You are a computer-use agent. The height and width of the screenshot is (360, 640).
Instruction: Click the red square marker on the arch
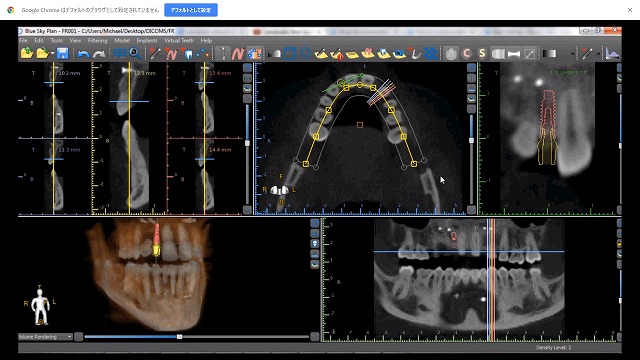pyautogui.click(x=360, y=124)
